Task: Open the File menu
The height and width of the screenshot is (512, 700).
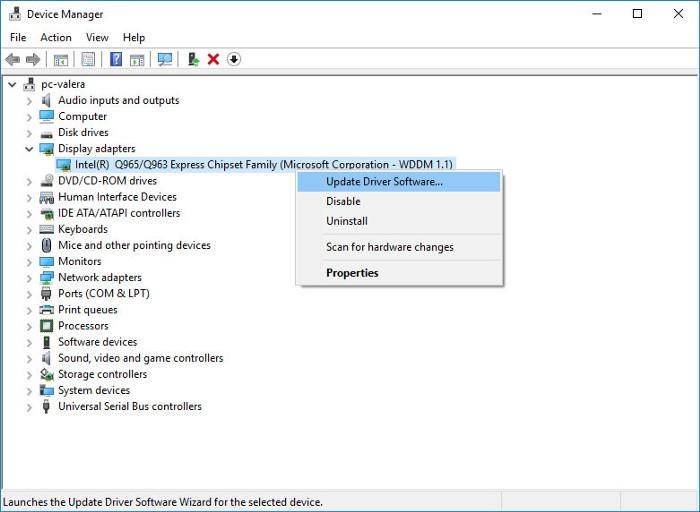Action: click(x=18, y=37)
